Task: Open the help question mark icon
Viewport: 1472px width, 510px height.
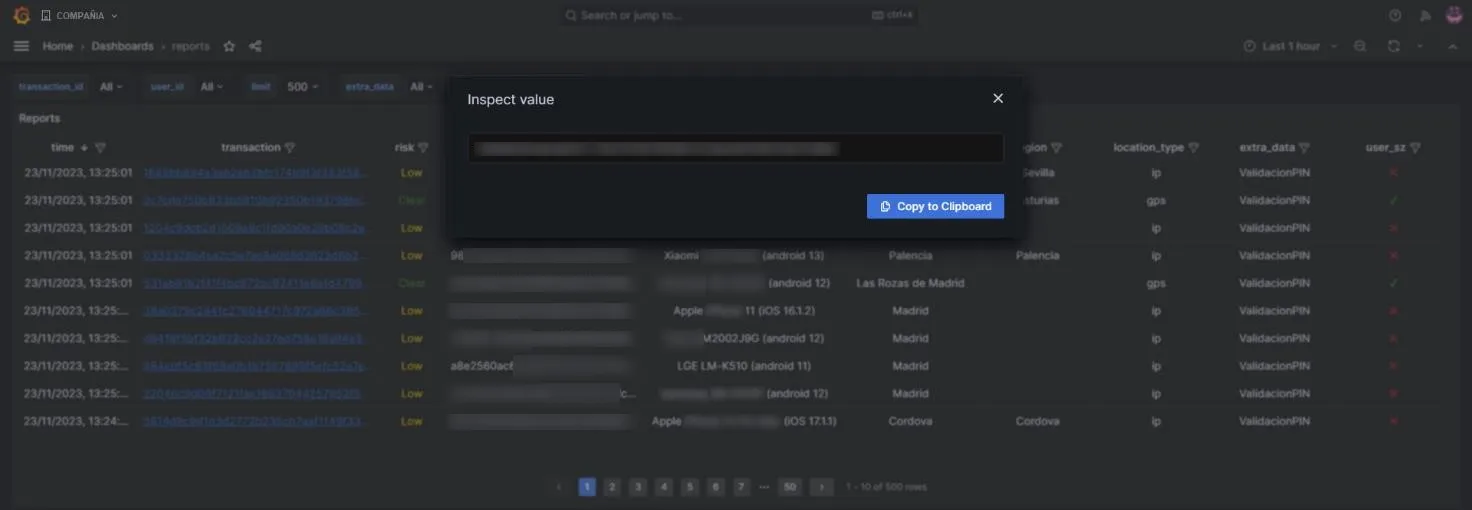Action: (1395, 16)
